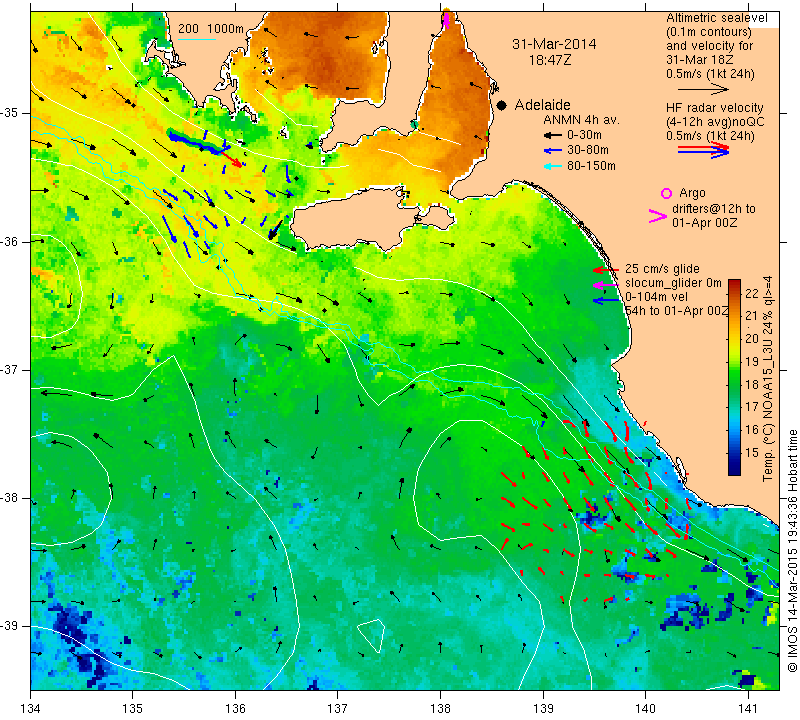The height and width of the screenshot is (720, 800).
Task: Click the 'drifters@12h to' legend text
Action: (x=713, y=209)
